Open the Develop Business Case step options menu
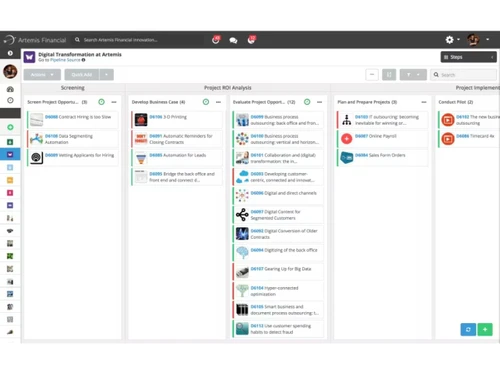The width and height of the screenshot is (500, 375). tap(218, 102)
